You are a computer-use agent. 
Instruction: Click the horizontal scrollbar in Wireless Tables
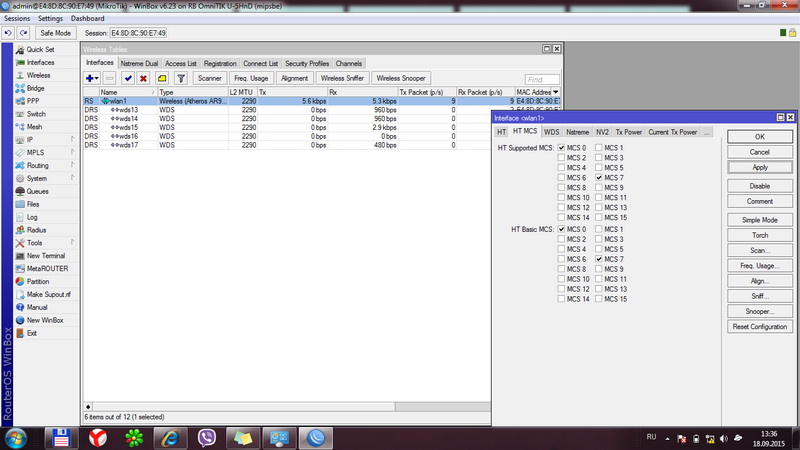(243, 407)
